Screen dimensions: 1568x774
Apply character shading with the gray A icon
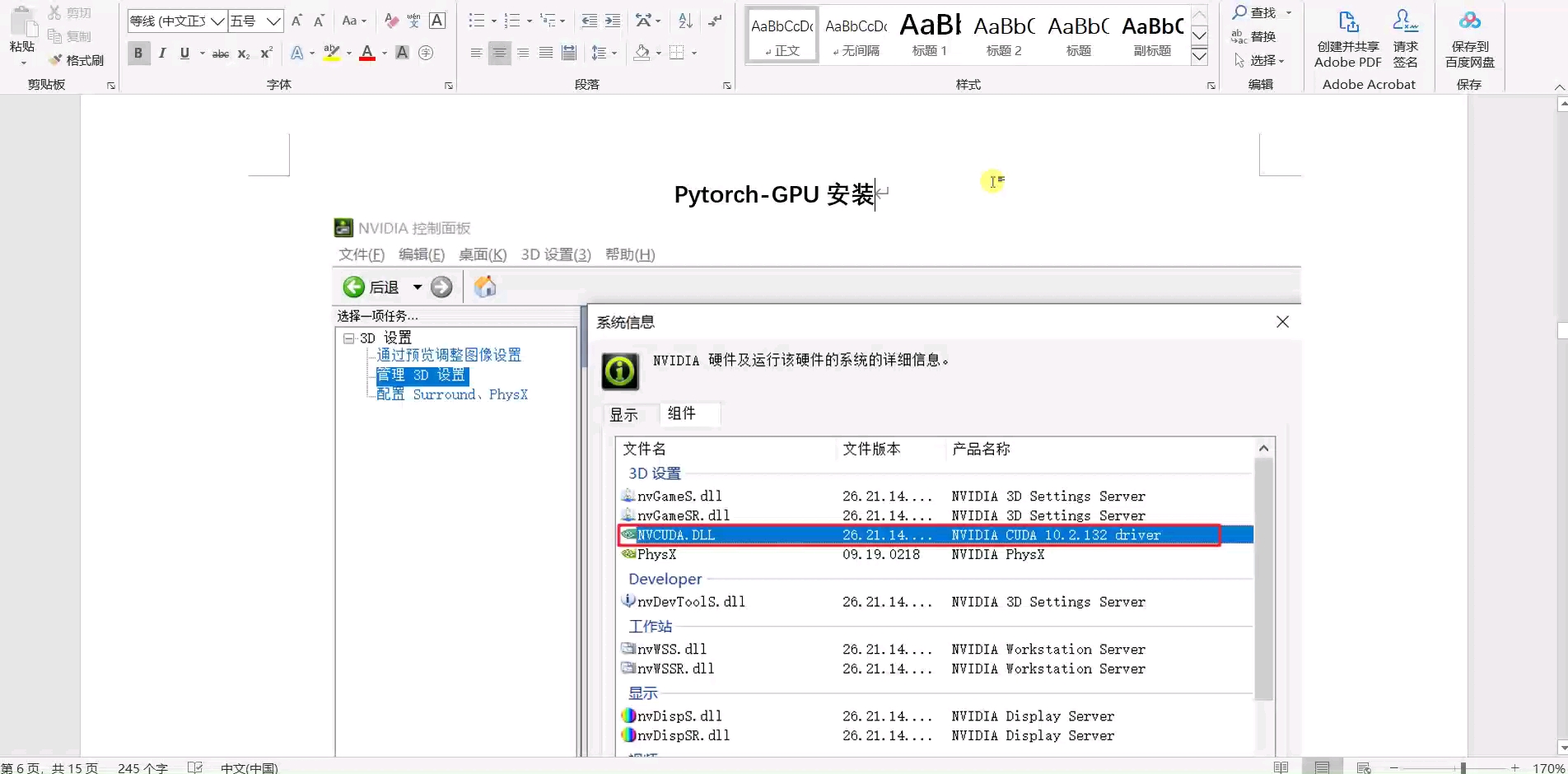[402, 54]
